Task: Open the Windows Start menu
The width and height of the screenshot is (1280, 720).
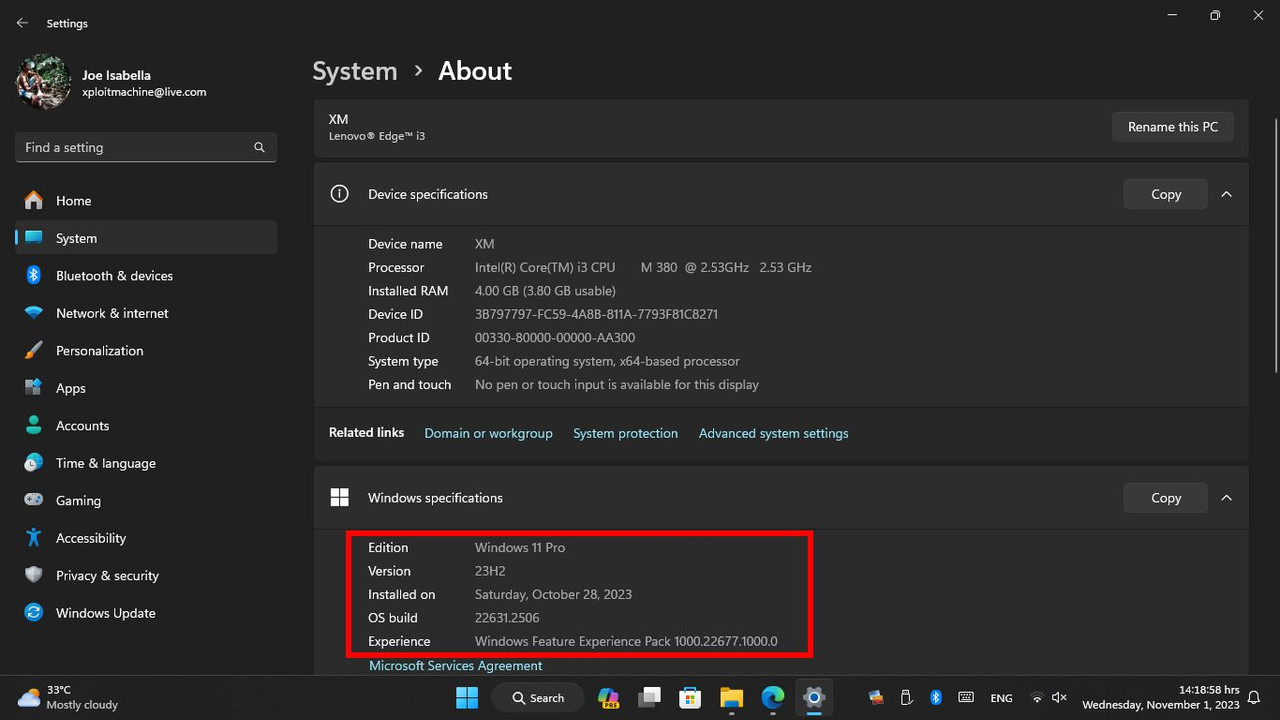Action: point(467,697)
